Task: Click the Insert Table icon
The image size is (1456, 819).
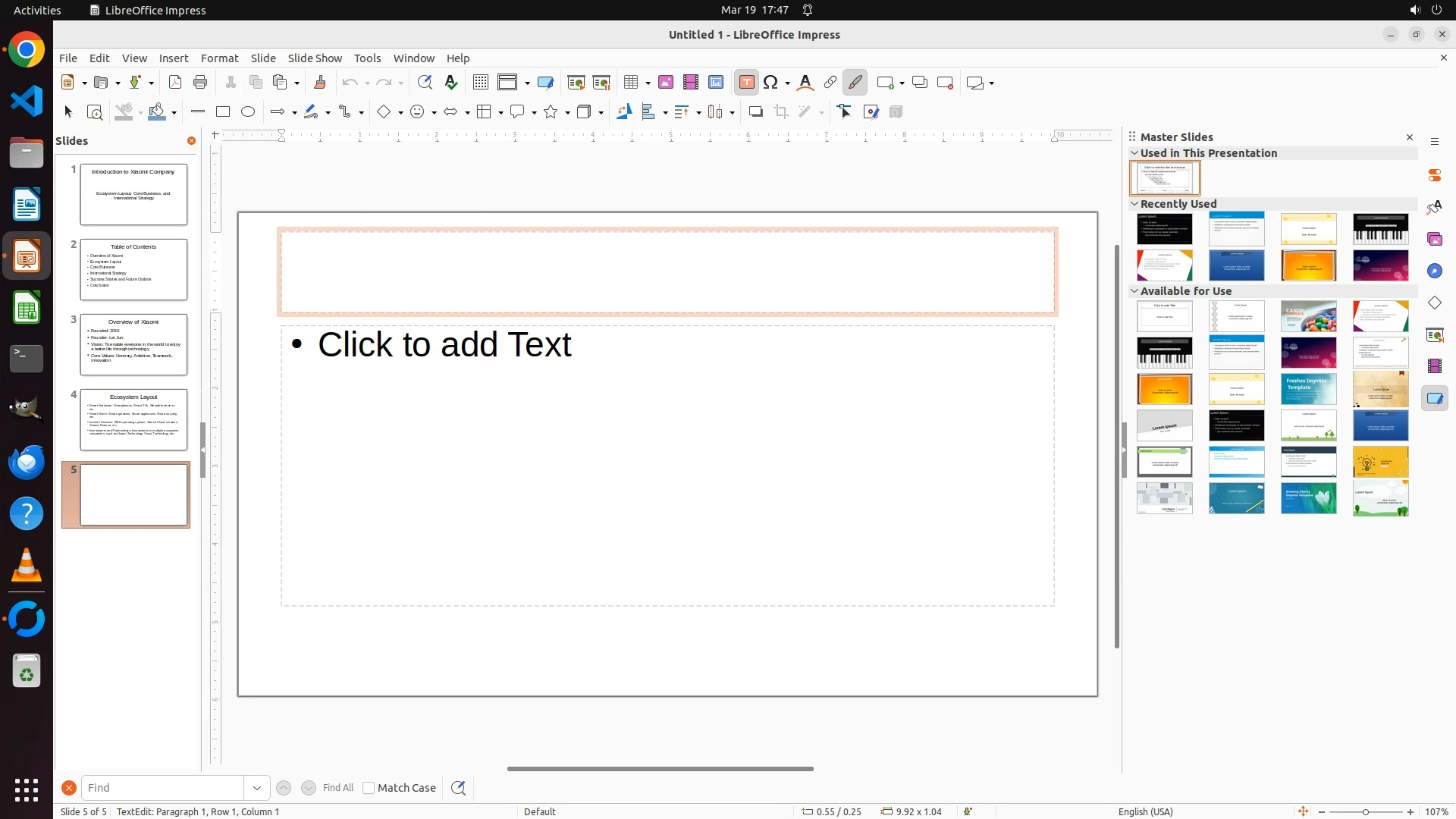Action: 631,83
